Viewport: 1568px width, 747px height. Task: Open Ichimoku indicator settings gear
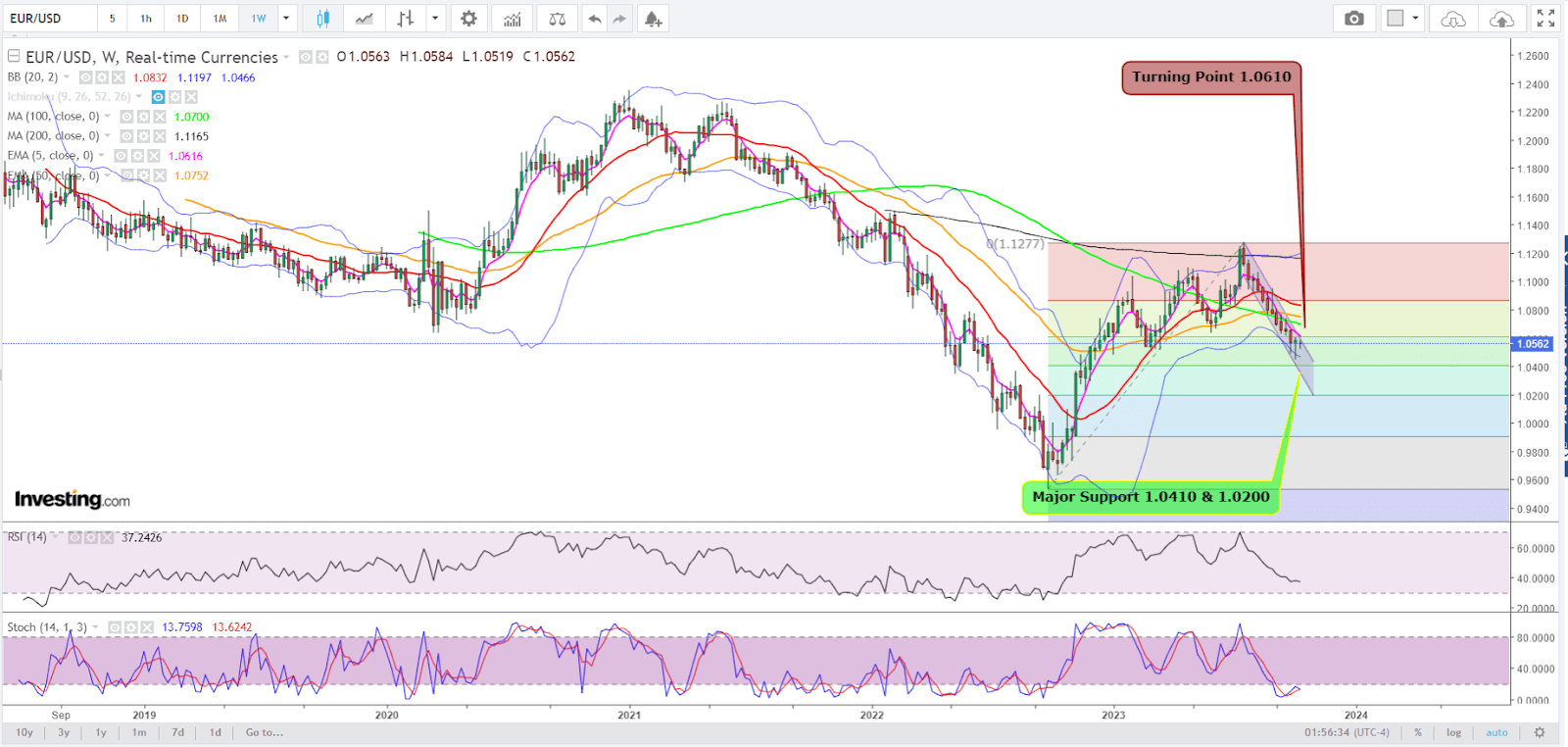(x=174, y=97)
